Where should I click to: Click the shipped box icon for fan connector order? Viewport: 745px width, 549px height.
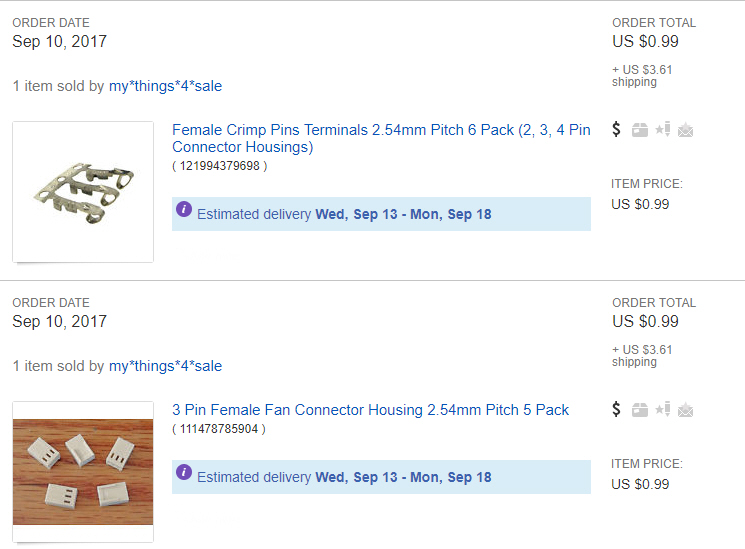coord(640,410)
